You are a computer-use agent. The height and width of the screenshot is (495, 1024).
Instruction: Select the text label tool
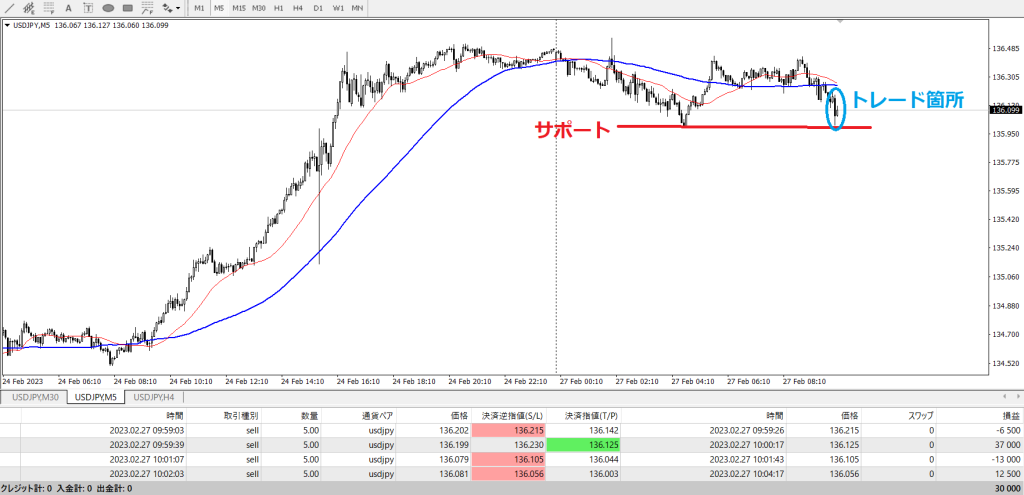tap(88, 8)
